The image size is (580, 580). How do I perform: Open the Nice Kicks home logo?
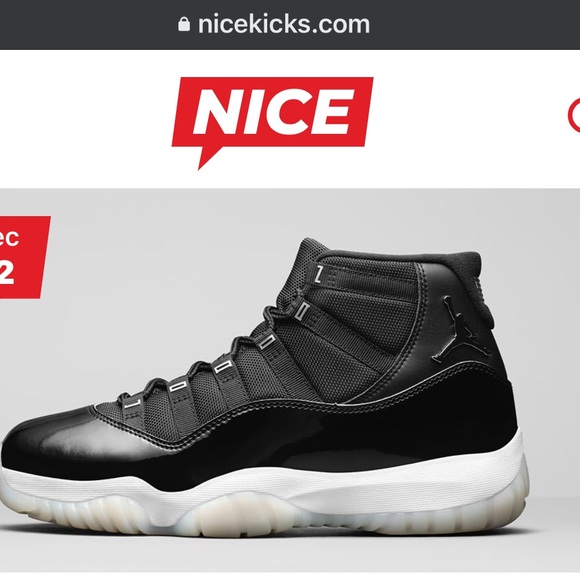point(273,123)
